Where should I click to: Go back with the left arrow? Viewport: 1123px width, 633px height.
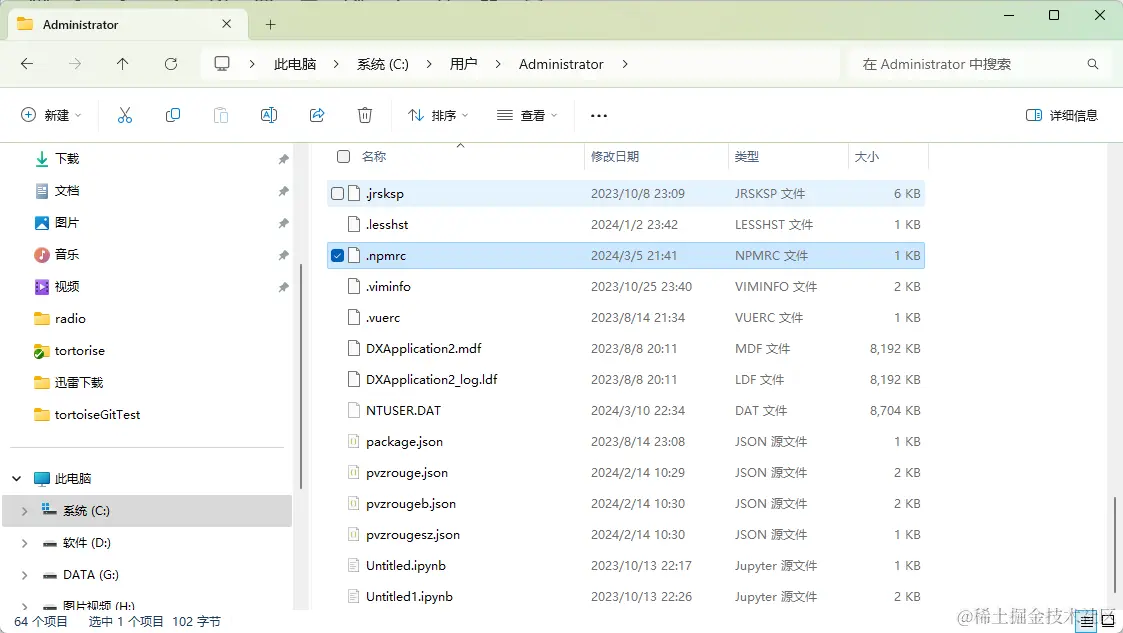coord(27,64)
